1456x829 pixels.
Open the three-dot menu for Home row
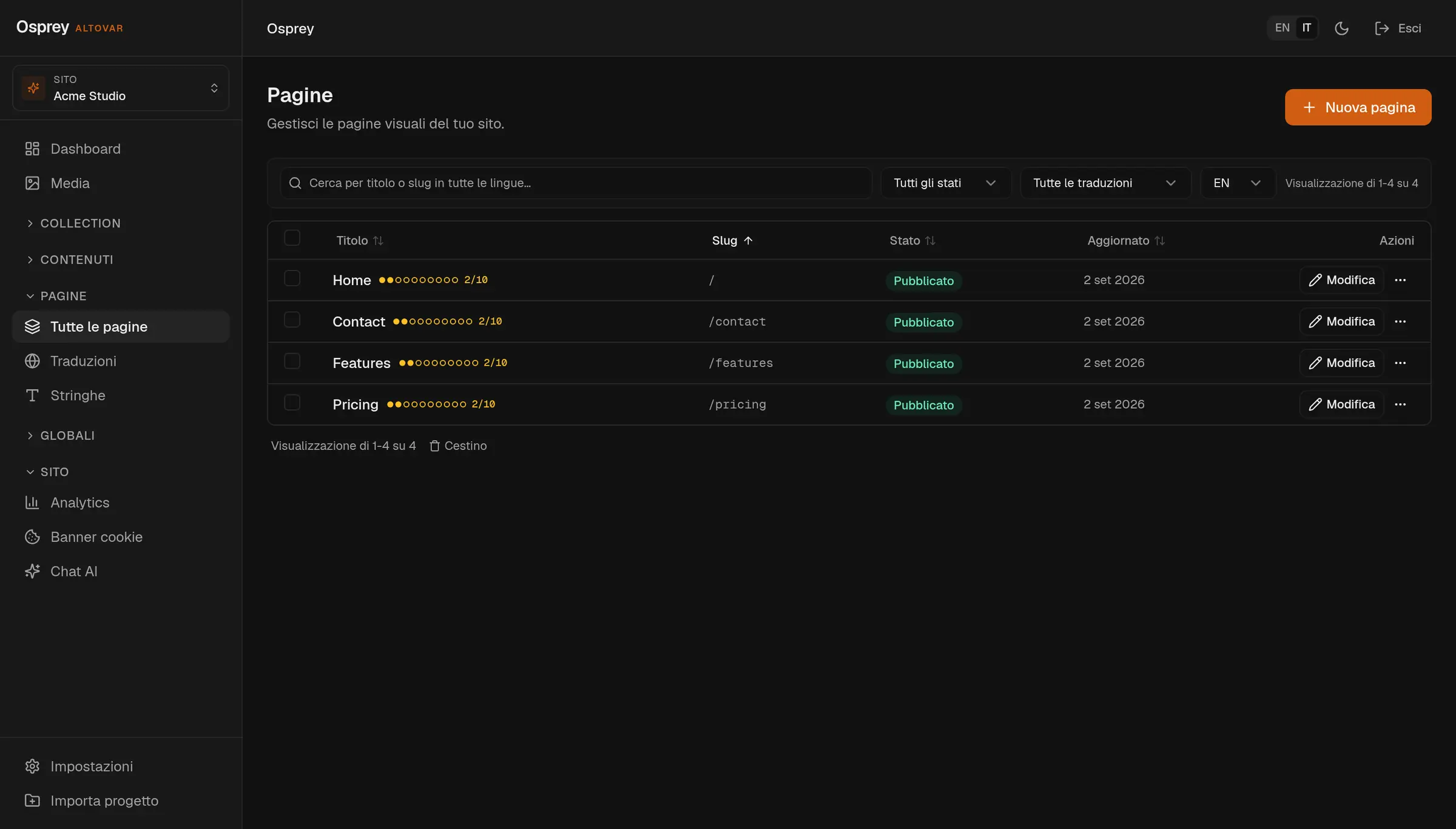click(x=1400, y=280)
